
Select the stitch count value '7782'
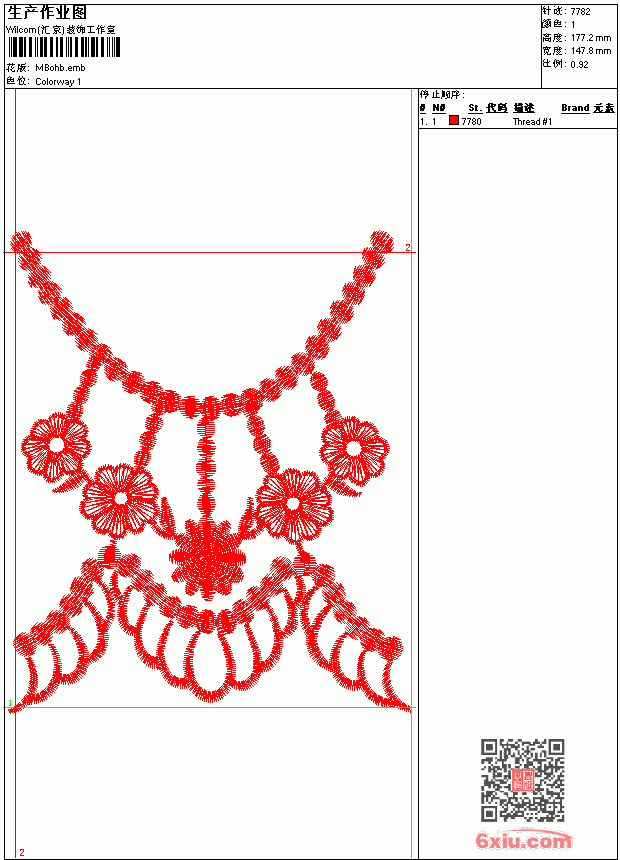pyautogui.click(x=580, y=12)
